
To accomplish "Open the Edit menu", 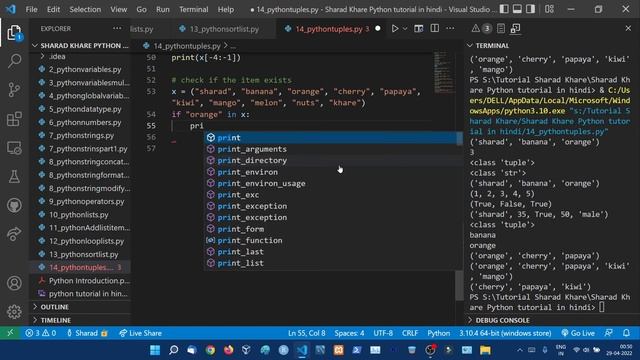I will click(x=53, y=9).
